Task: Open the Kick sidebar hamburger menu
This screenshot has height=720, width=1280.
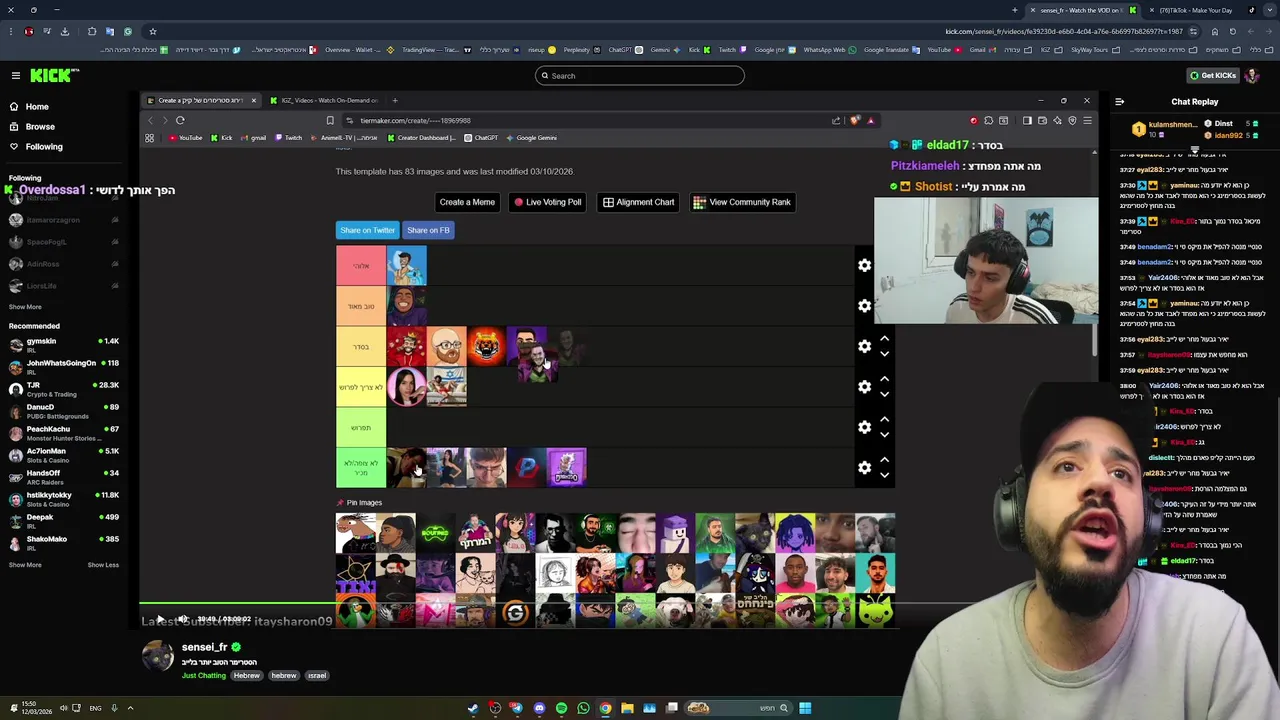Action: 15,75
